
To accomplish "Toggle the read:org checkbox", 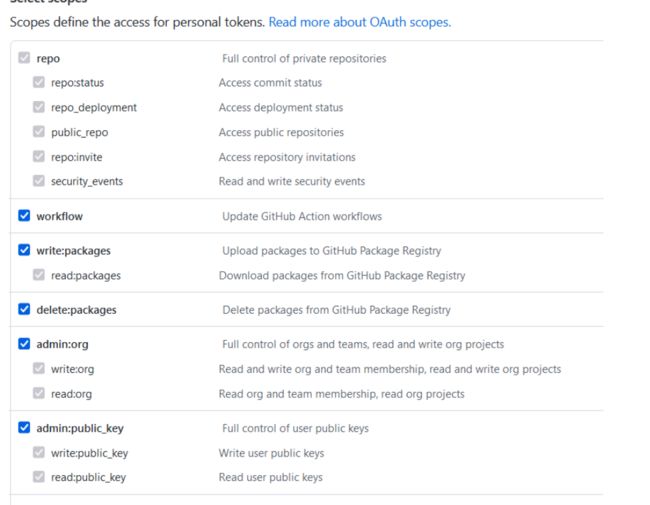I will point(39,393).
